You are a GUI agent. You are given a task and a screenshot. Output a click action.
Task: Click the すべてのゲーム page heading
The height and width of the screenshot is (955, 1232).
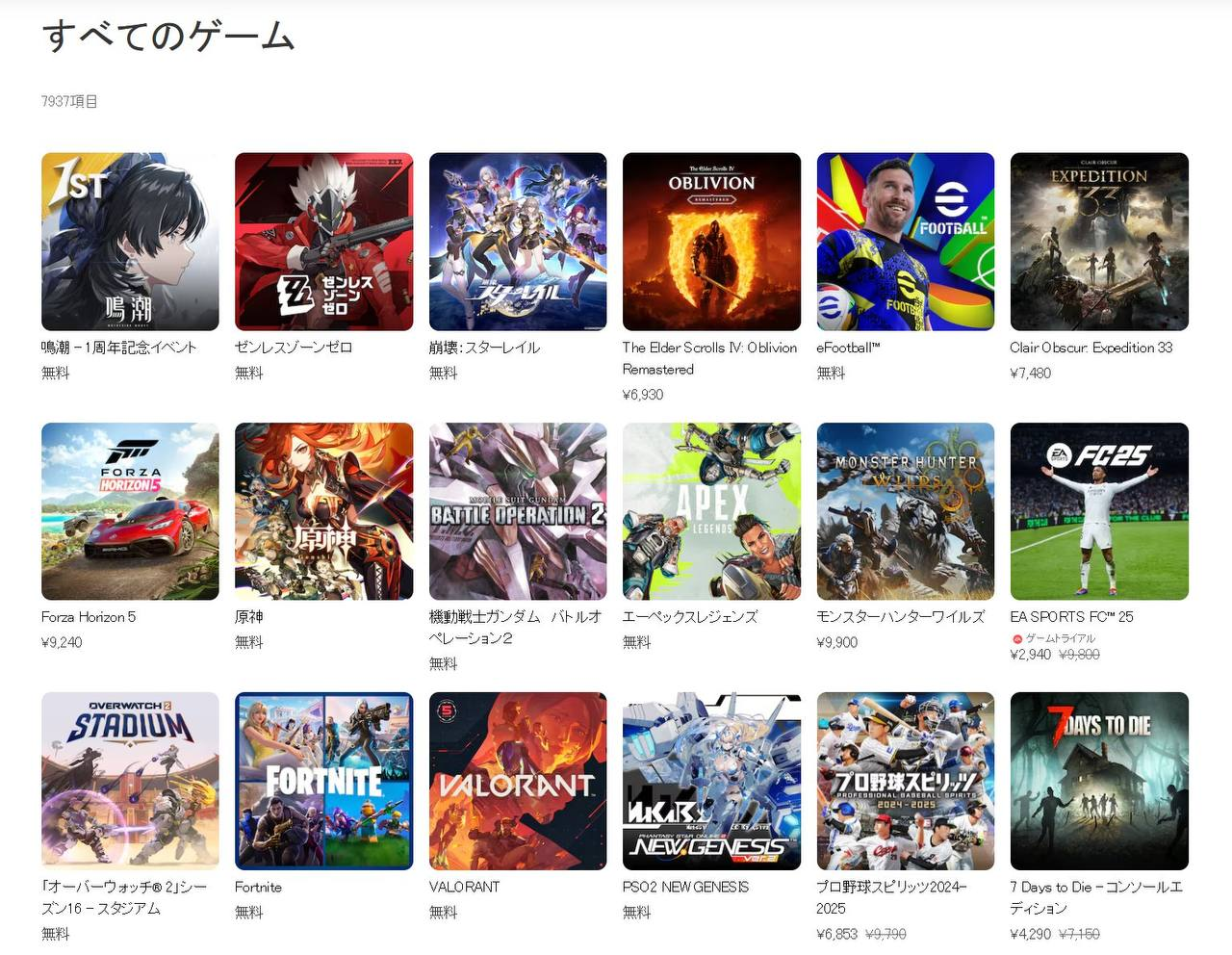(168, 36)
